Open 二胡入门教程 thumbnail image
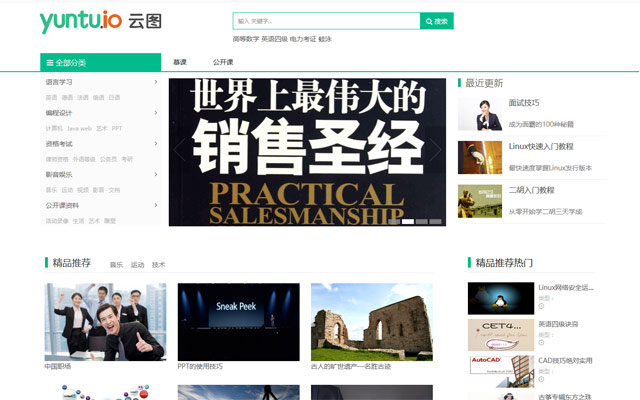The height and width of the screenshot is (400, 640). (x=480, y=201)
